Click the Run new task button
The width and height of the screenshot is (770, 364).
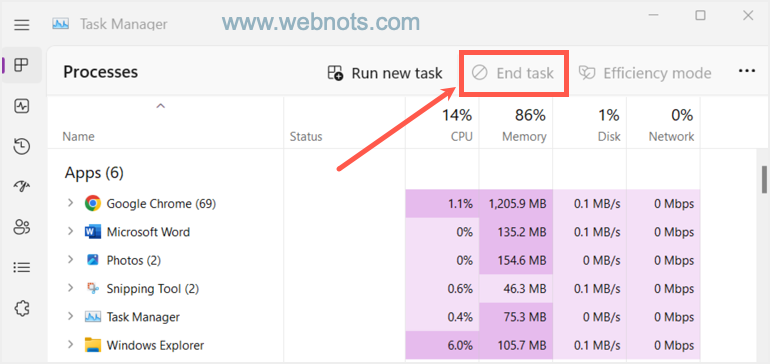point(385,73)
